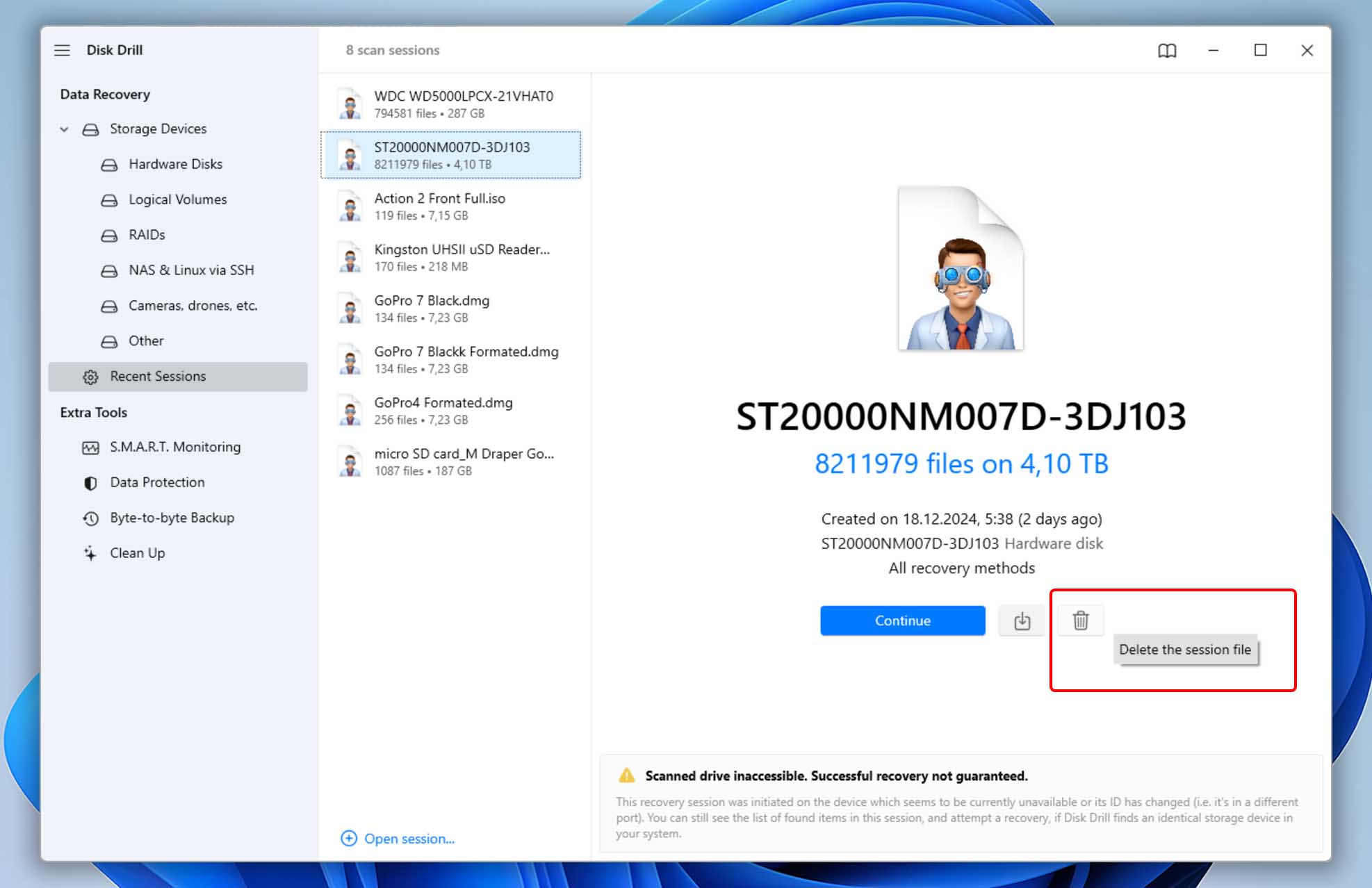Viewport: 1372px width, 888px height.
Task: Open Hardware Disks category
Action: 175,164
